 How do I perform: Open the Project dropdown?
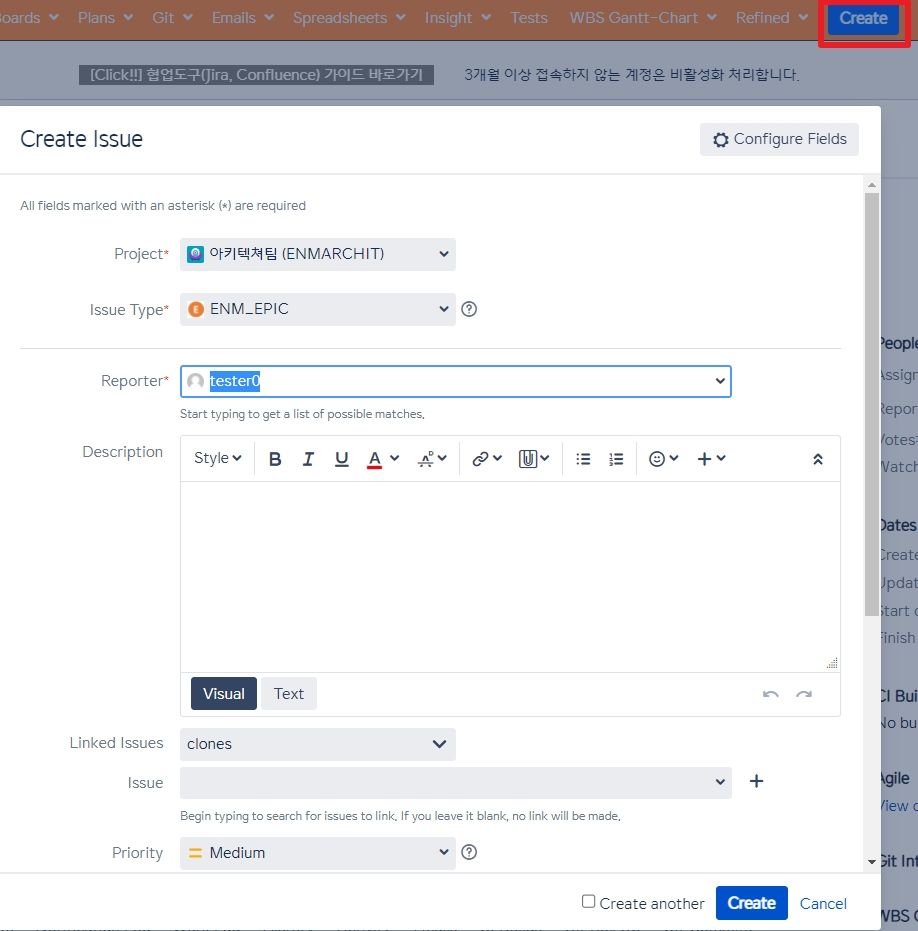point(318,254)
